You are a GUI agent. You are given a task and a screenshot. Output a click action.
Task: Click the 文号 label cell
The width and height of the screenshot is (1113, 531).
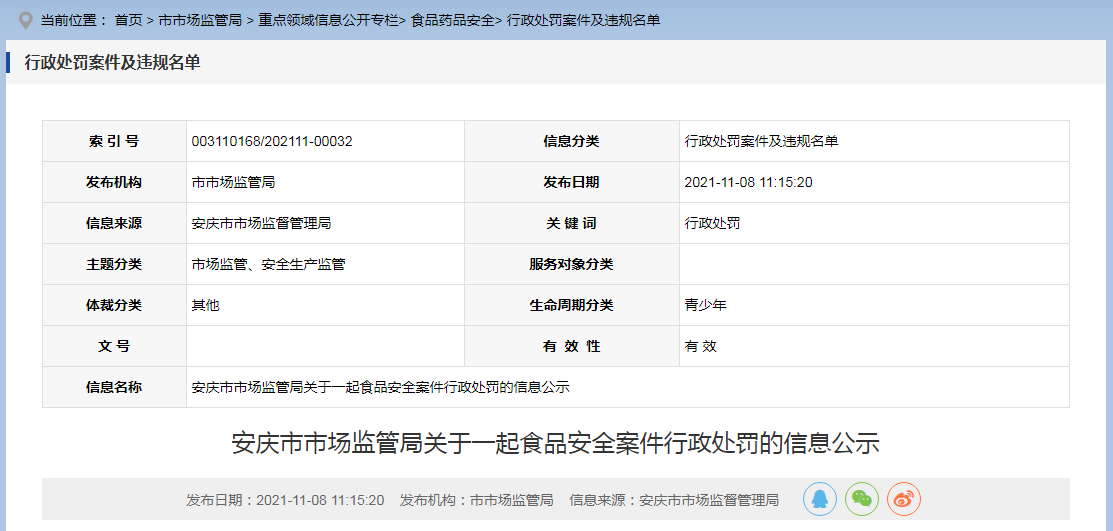pyautogui.click(x=114, y=346)
